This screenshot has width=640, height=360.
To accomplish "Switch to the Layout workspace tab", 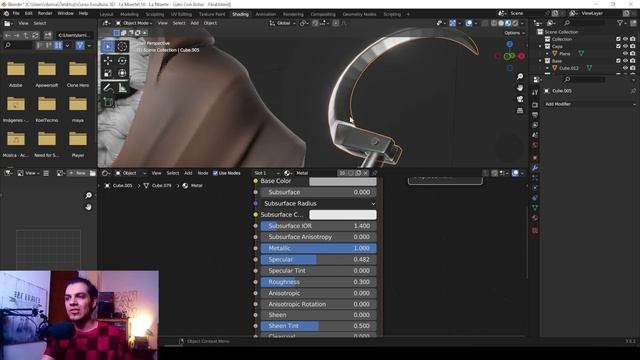I will tap(107, 14).
